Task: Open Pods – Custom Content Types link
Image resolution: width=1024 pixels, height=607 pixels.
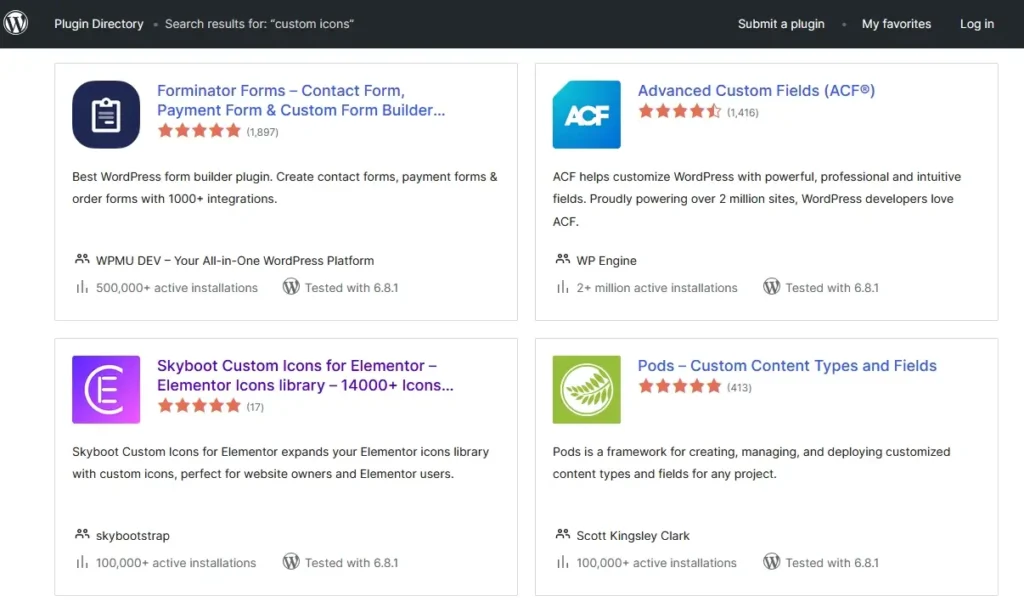Action: [787, 365]
